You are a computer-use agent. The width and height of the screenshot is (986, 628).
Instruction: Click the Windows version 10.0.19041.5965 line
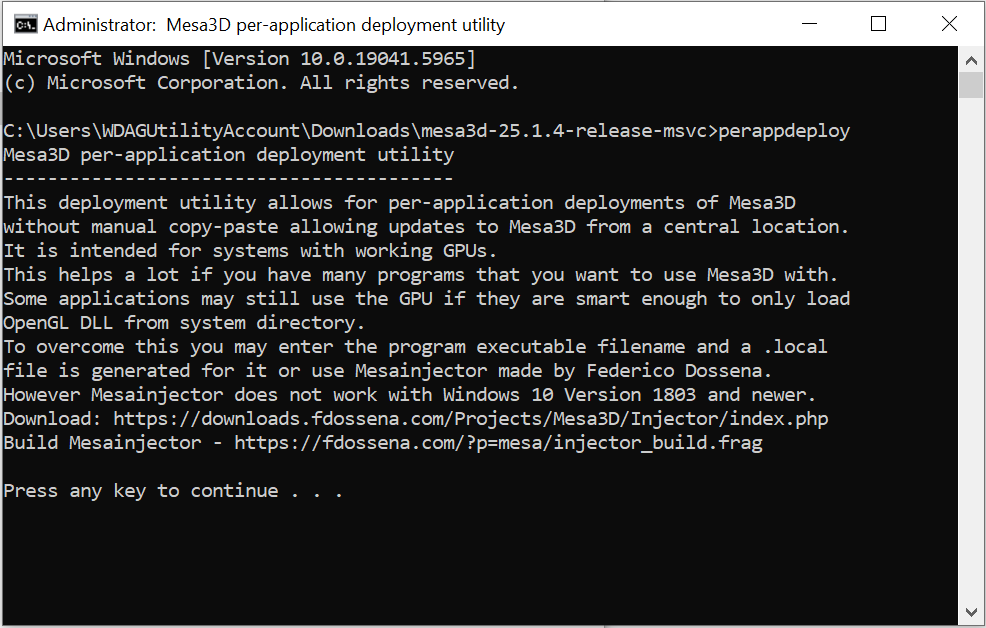(x=239, y=59)
